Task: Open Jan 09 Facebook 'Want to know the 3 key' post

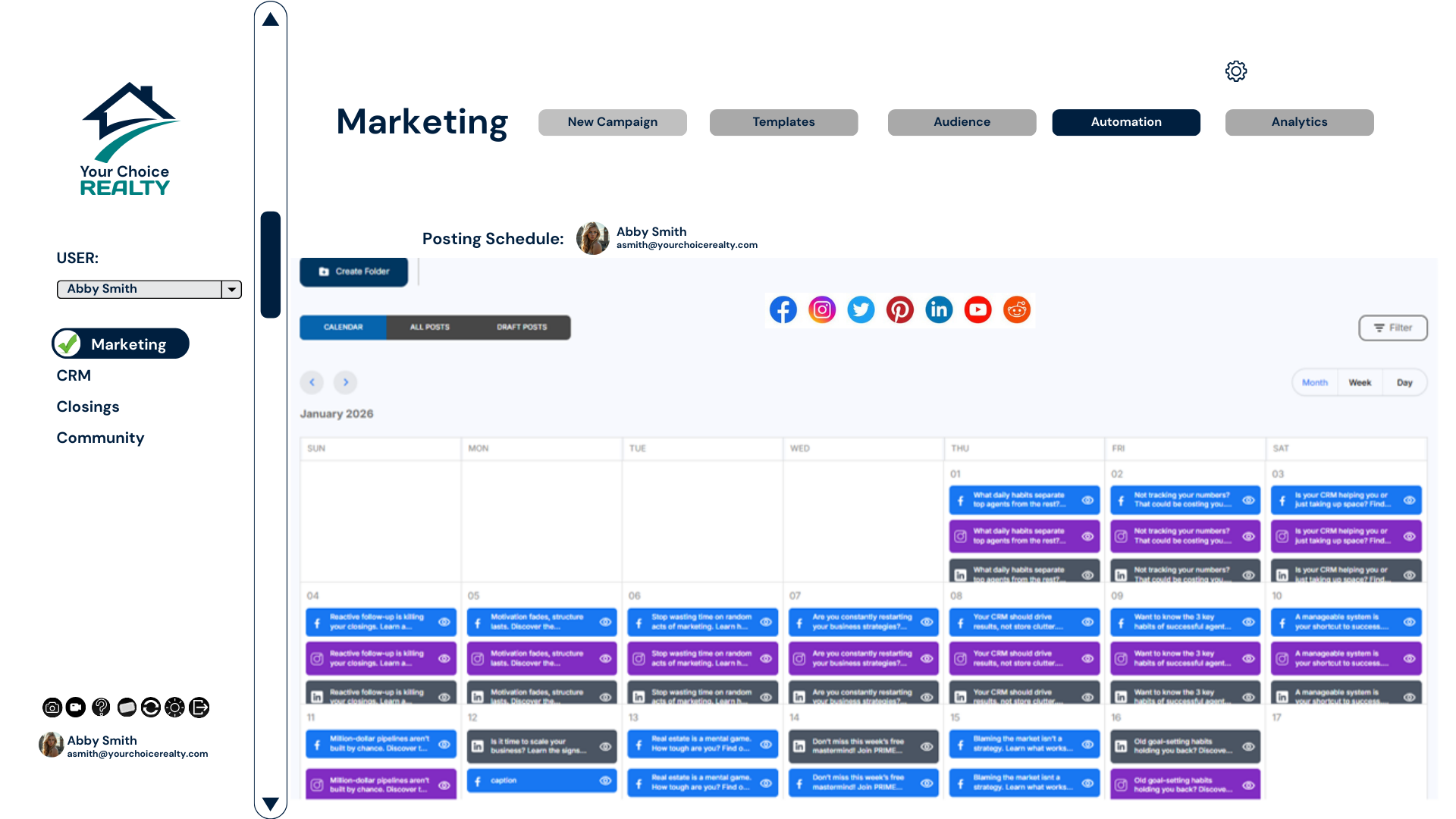Action: click(1185, 622)
